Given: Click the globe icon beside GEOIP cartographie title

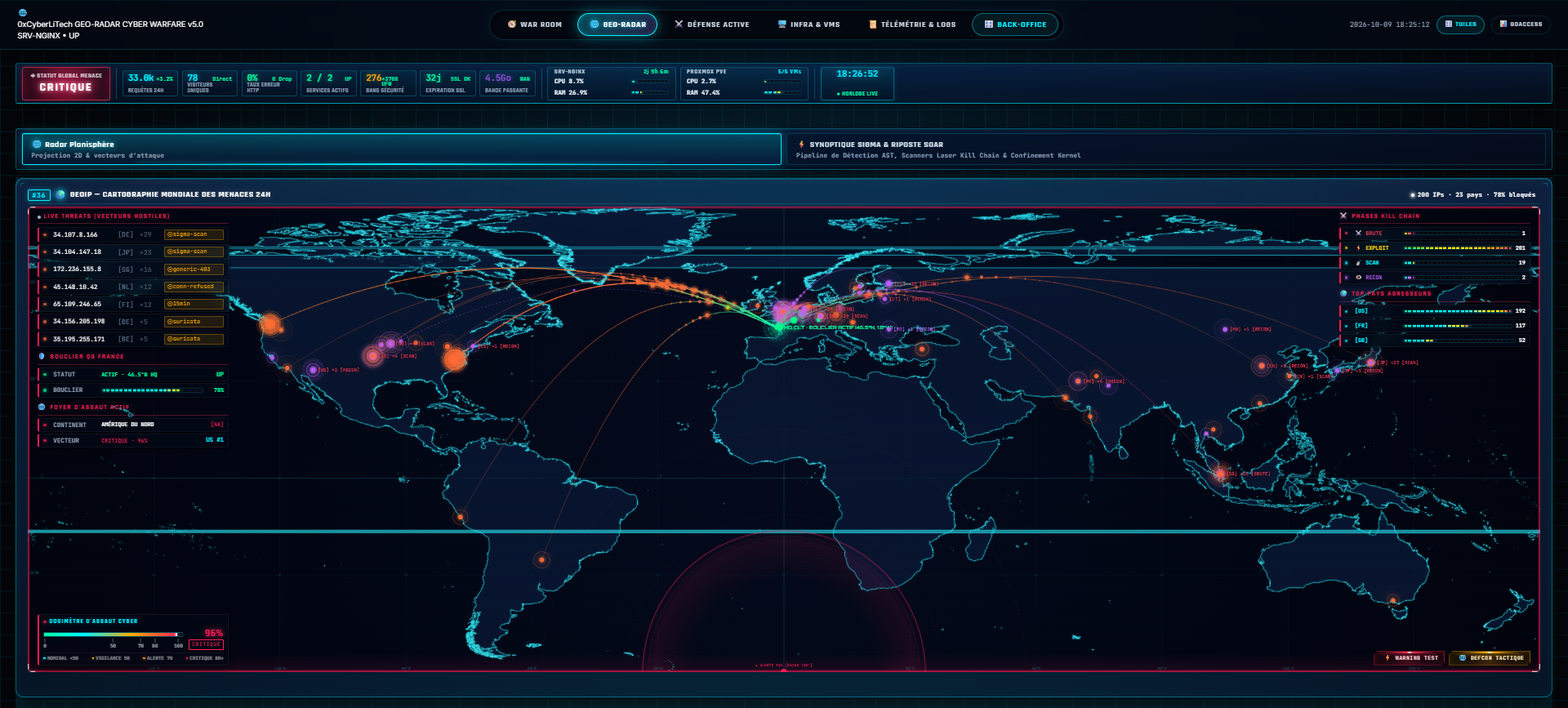Looking at the screenshot, I should pos(60,194).
